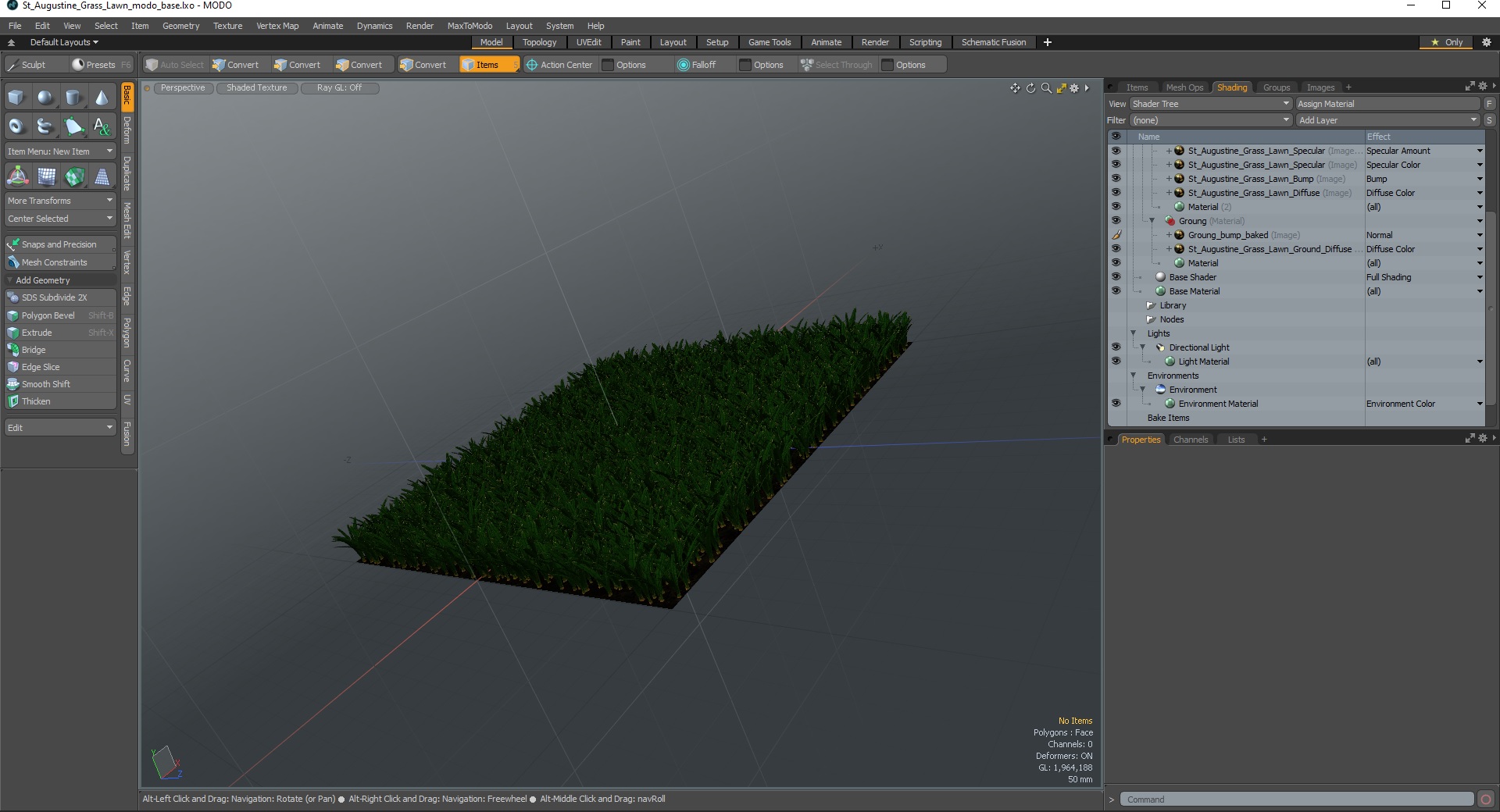Open the More Transforms dropdown
Viewport: 1500px width, 812px height.
point(60,201)
